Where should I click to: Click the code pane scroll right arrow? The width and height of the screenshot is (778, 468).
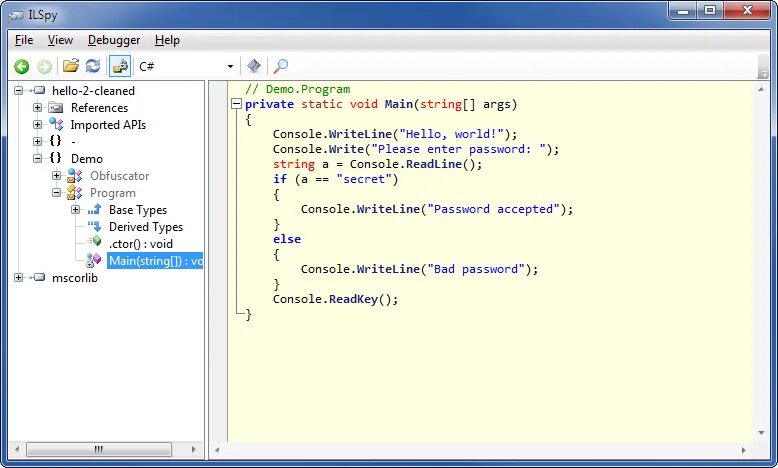click(x=743, y=450)
